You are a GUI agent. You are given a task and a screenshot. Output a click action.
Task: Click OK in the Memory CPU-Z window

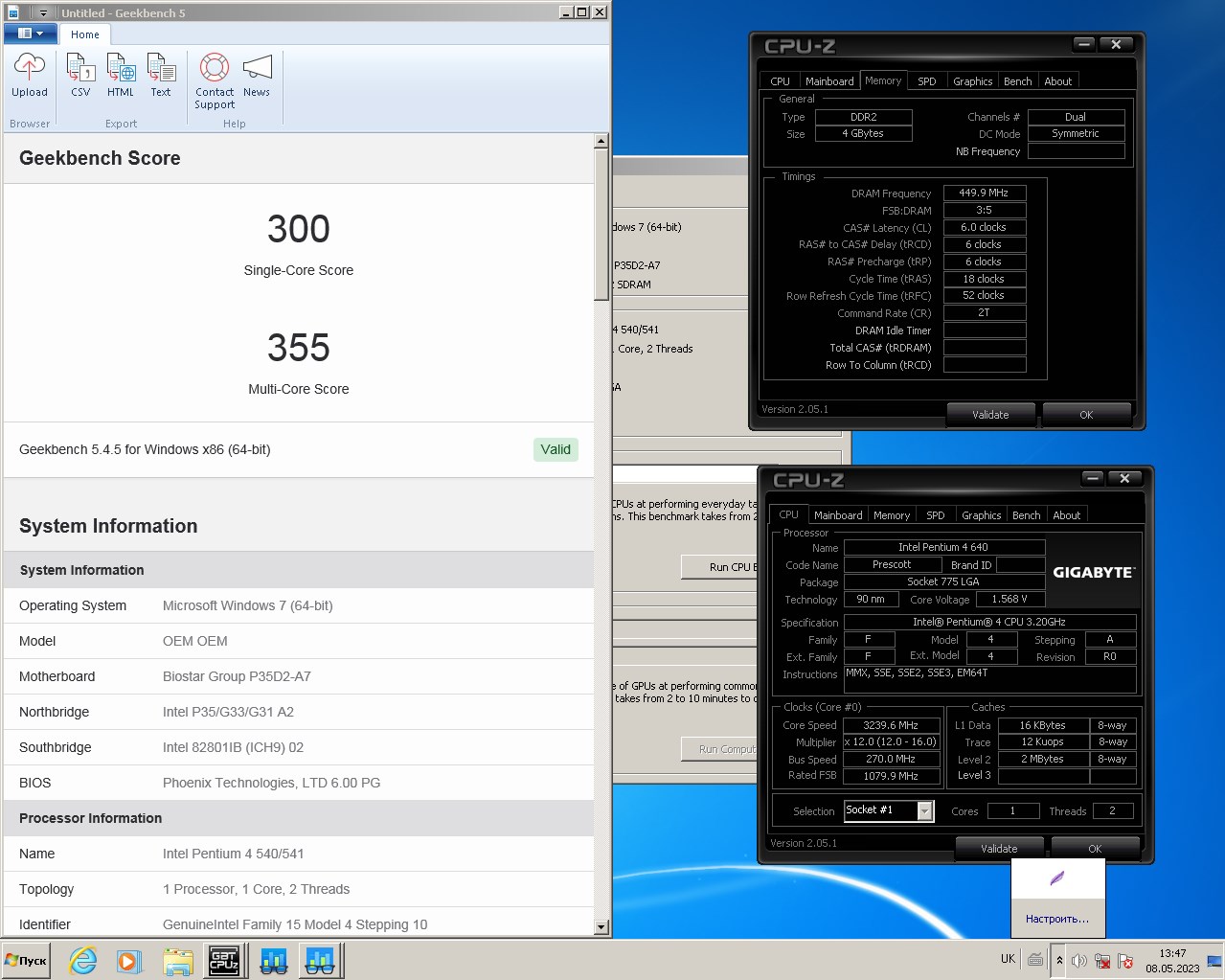coord(1086,415)
